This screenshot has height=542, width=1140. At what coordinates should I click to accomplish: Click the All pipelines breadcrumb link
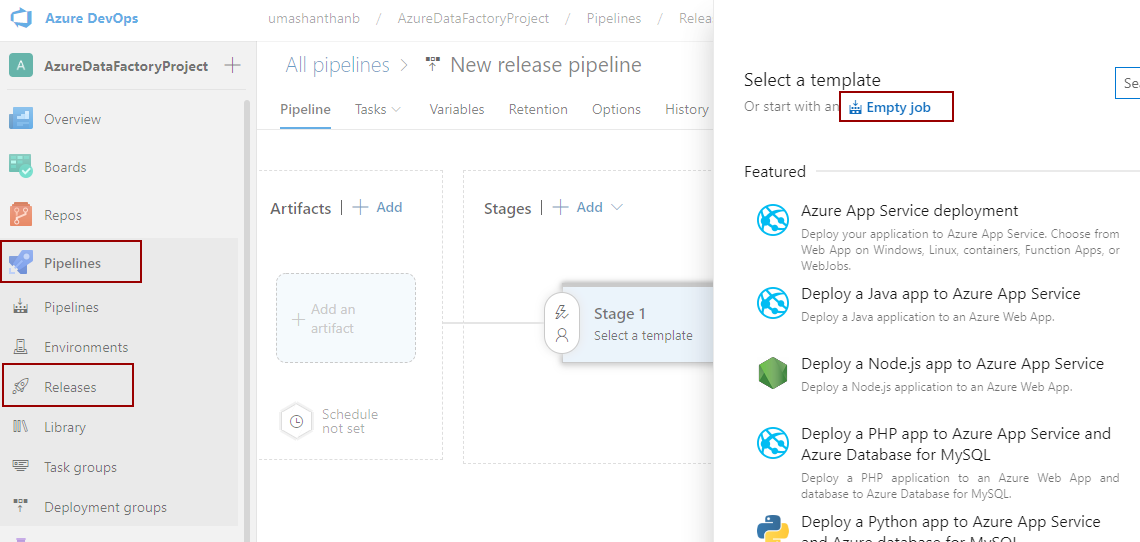click(337, 65)
